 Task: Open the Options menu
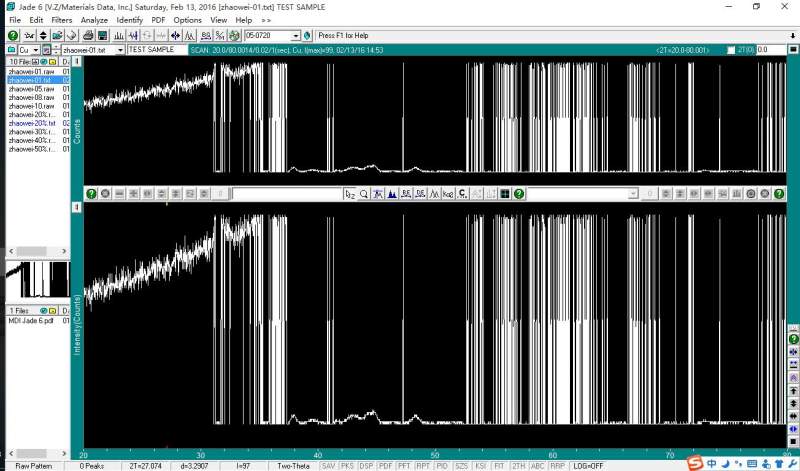(x=188, y=20)
